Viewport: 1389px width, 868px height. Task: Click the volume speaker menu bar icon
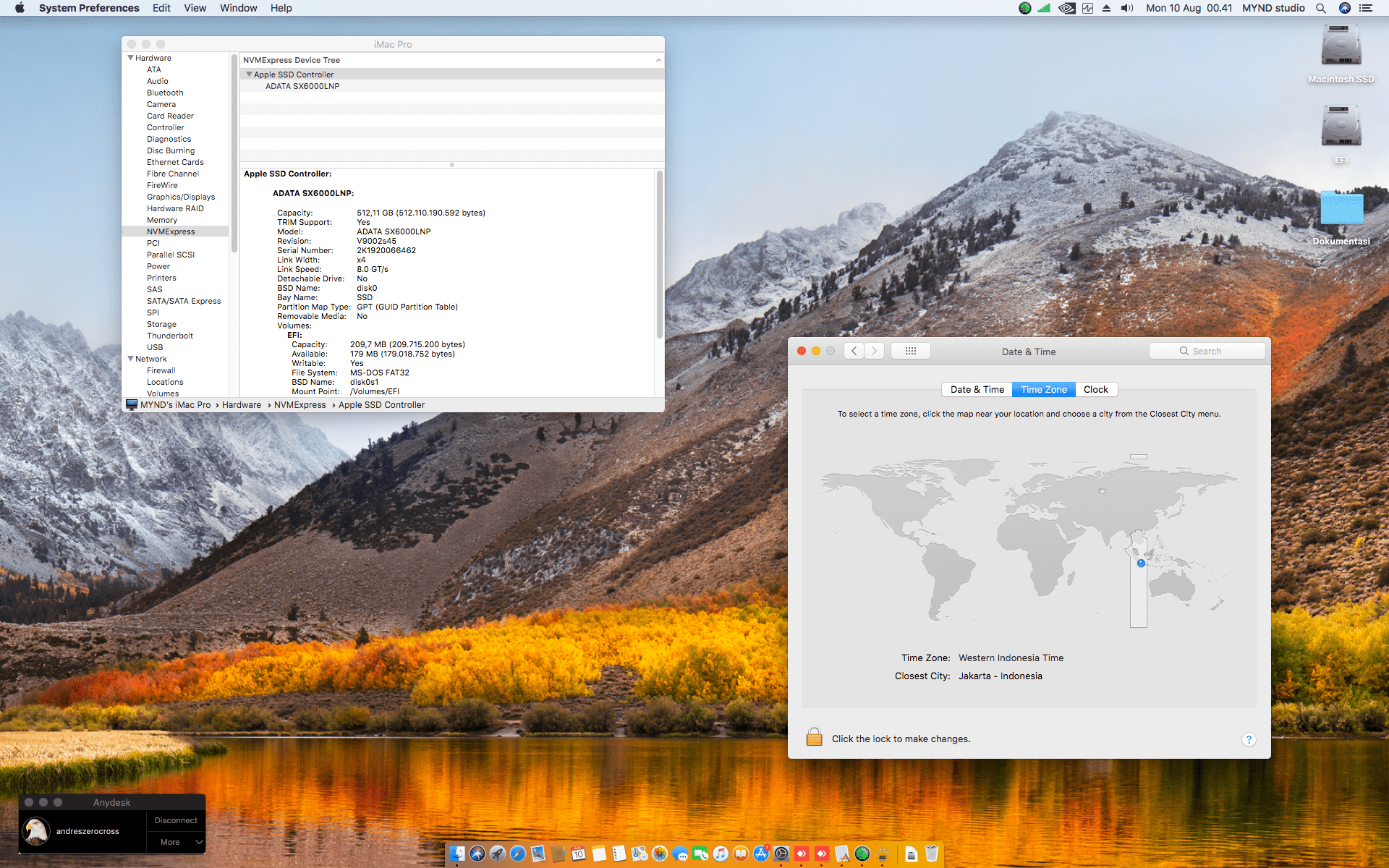click(1127, 8)
